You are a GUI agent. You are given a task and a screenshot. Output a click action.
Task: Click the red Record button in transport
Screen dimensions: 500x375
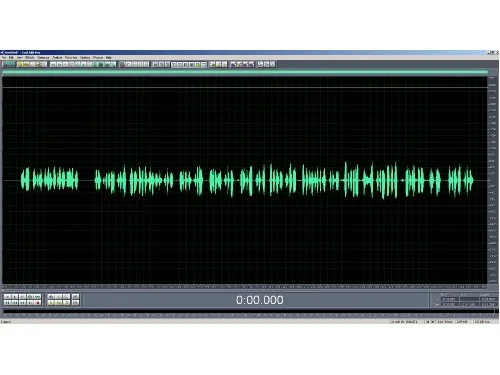click(38, 303)
